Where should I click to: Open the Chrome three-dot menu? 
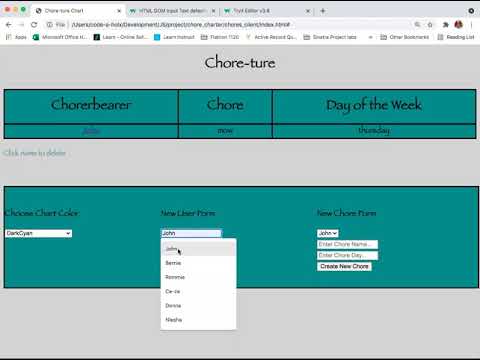click(471, 25)
